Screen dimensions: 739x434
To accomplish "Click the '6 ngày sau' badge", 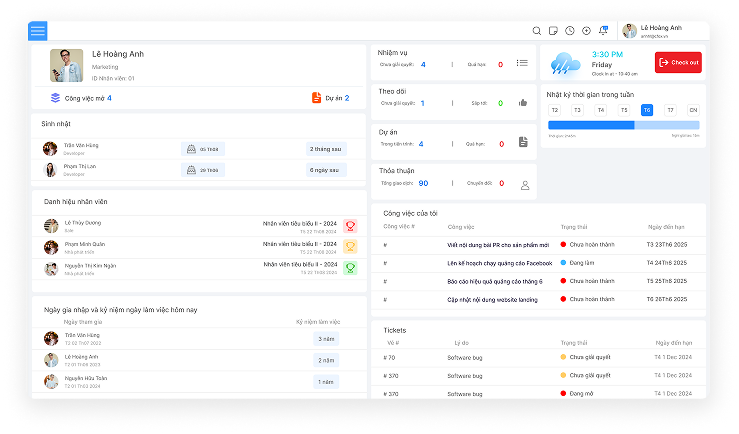I will [x=324, y=170].
